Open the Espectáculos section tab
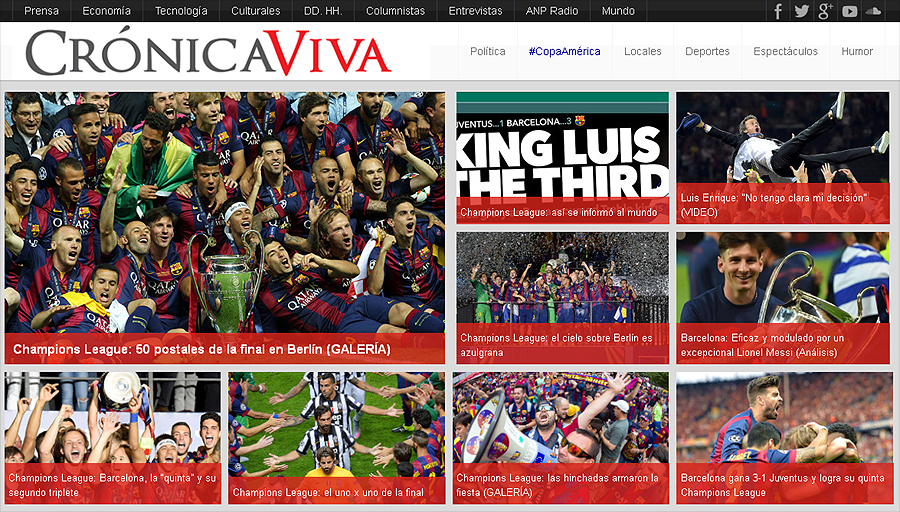This screenshot has width=900, height=512. 785,52
